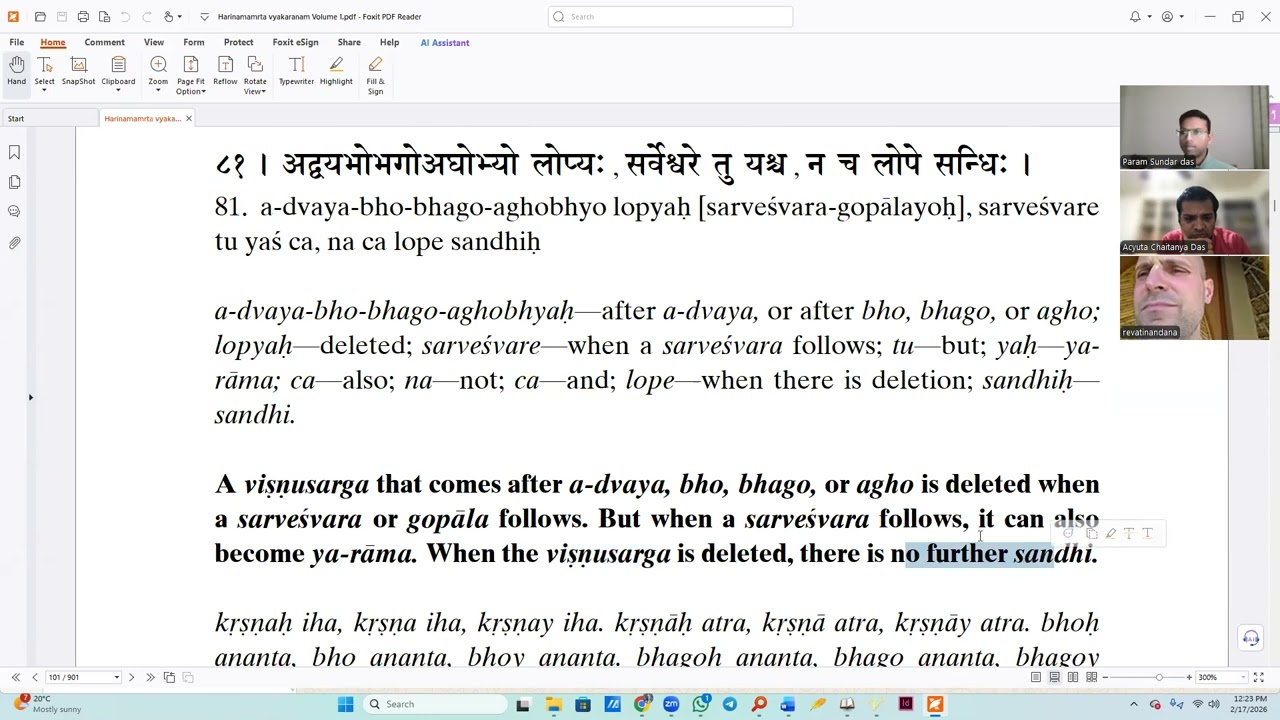The image size is (1280, 720).
Task: Open the Attachments side panel
Action: [15, 242]
